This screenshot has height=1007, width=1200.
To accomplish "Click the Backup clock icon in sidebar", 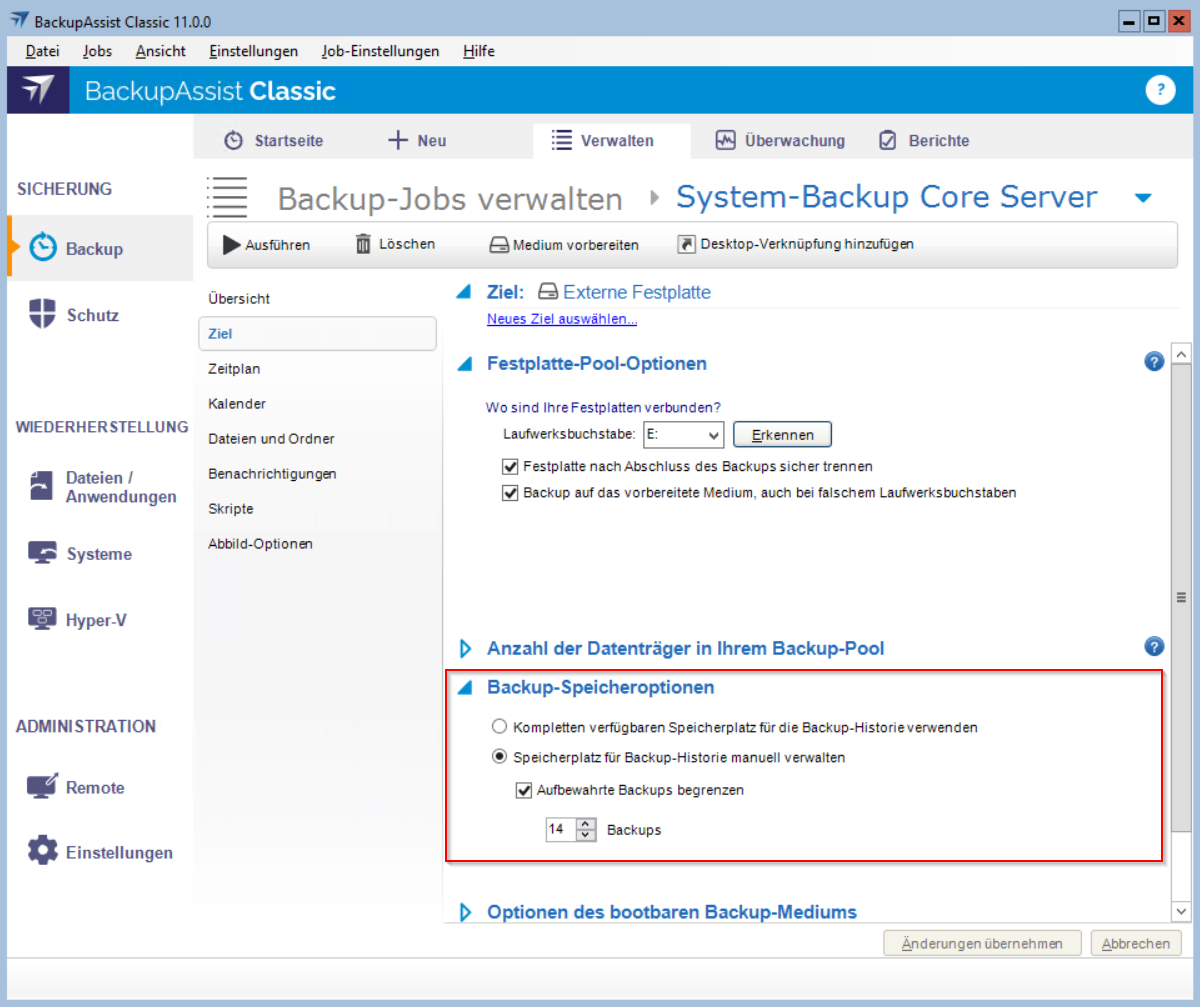I will pos(42,248).
